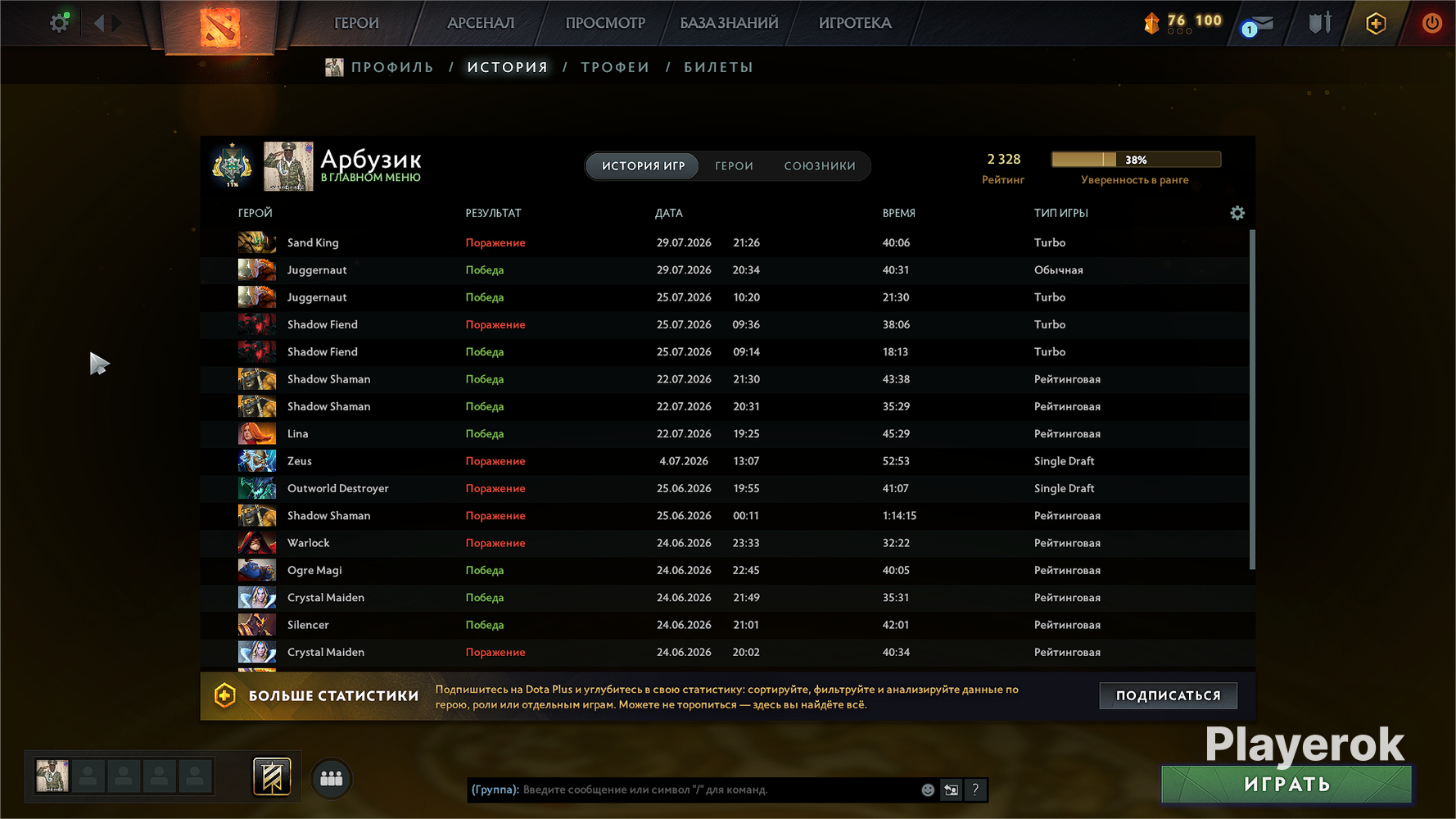
Task: Click the party members group icon
Action: coord(332,778)
